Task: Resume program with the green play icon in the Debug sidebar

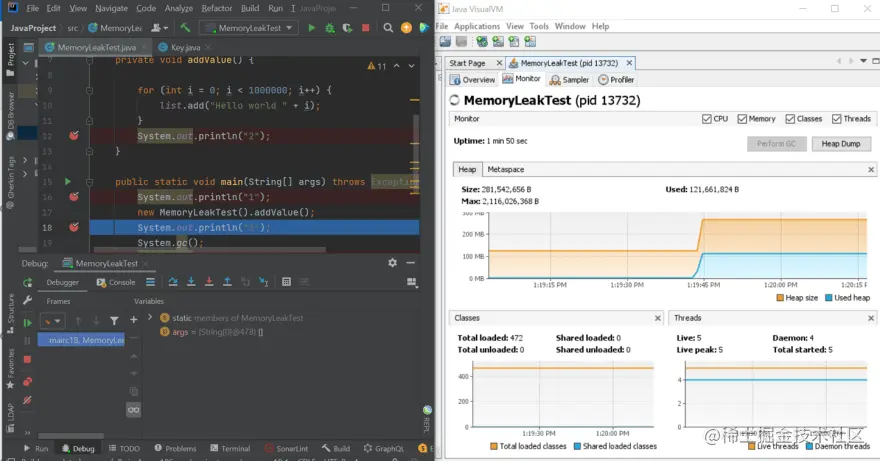Action: tap(27, 322)
